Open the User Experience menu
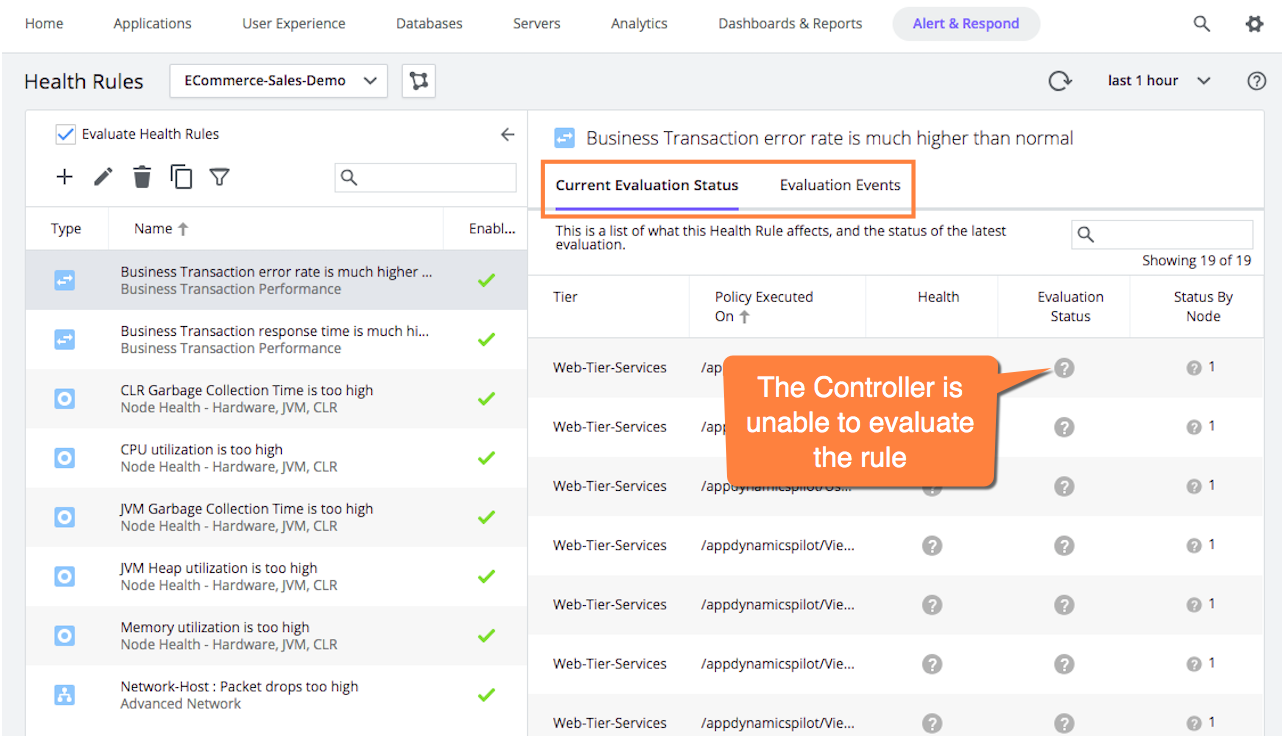This screenshot has height=737, width=1282. click(x=294, y=24)
